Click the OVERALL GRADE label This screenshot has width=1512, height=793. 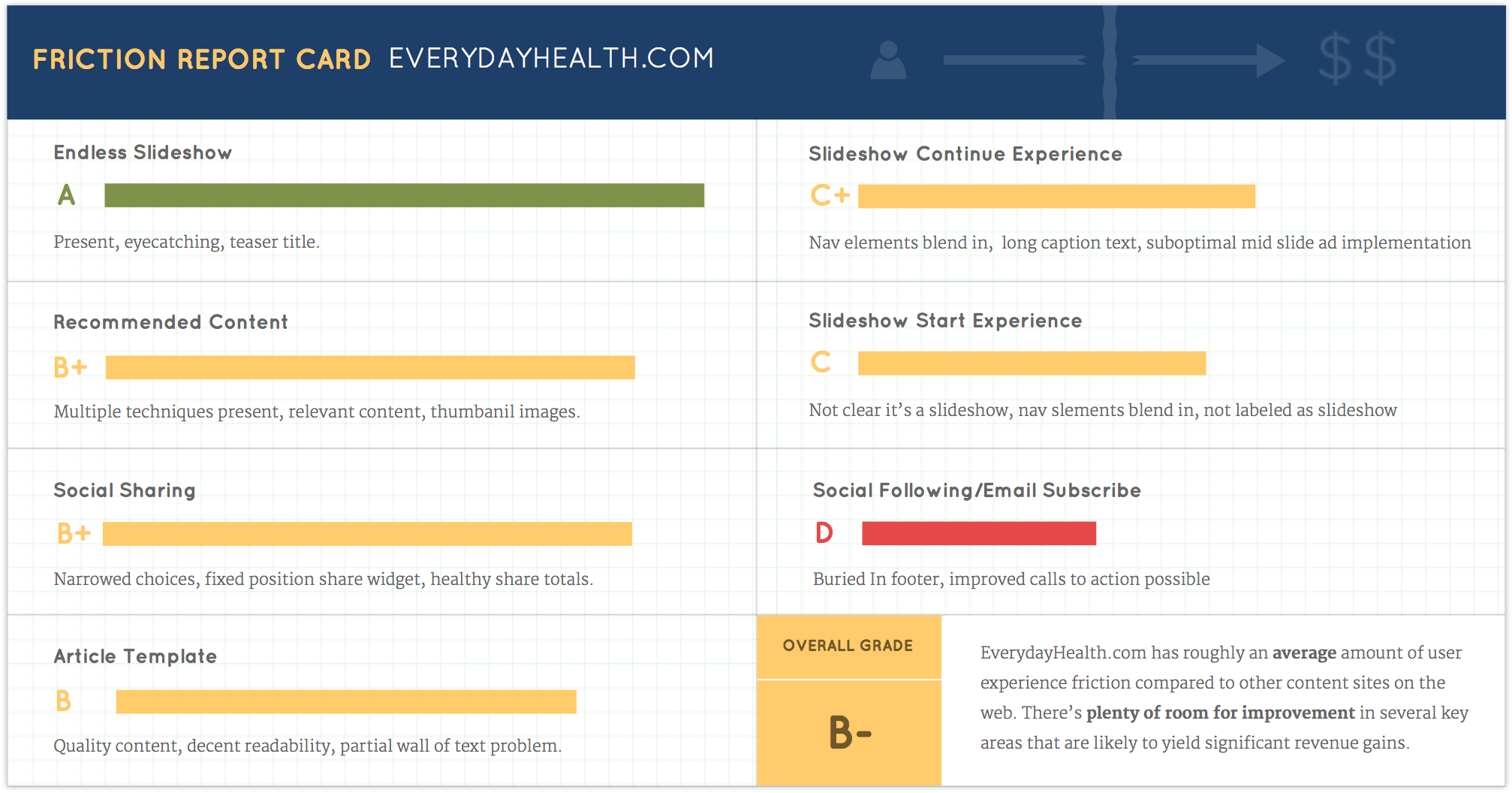(x=848, y=646)
